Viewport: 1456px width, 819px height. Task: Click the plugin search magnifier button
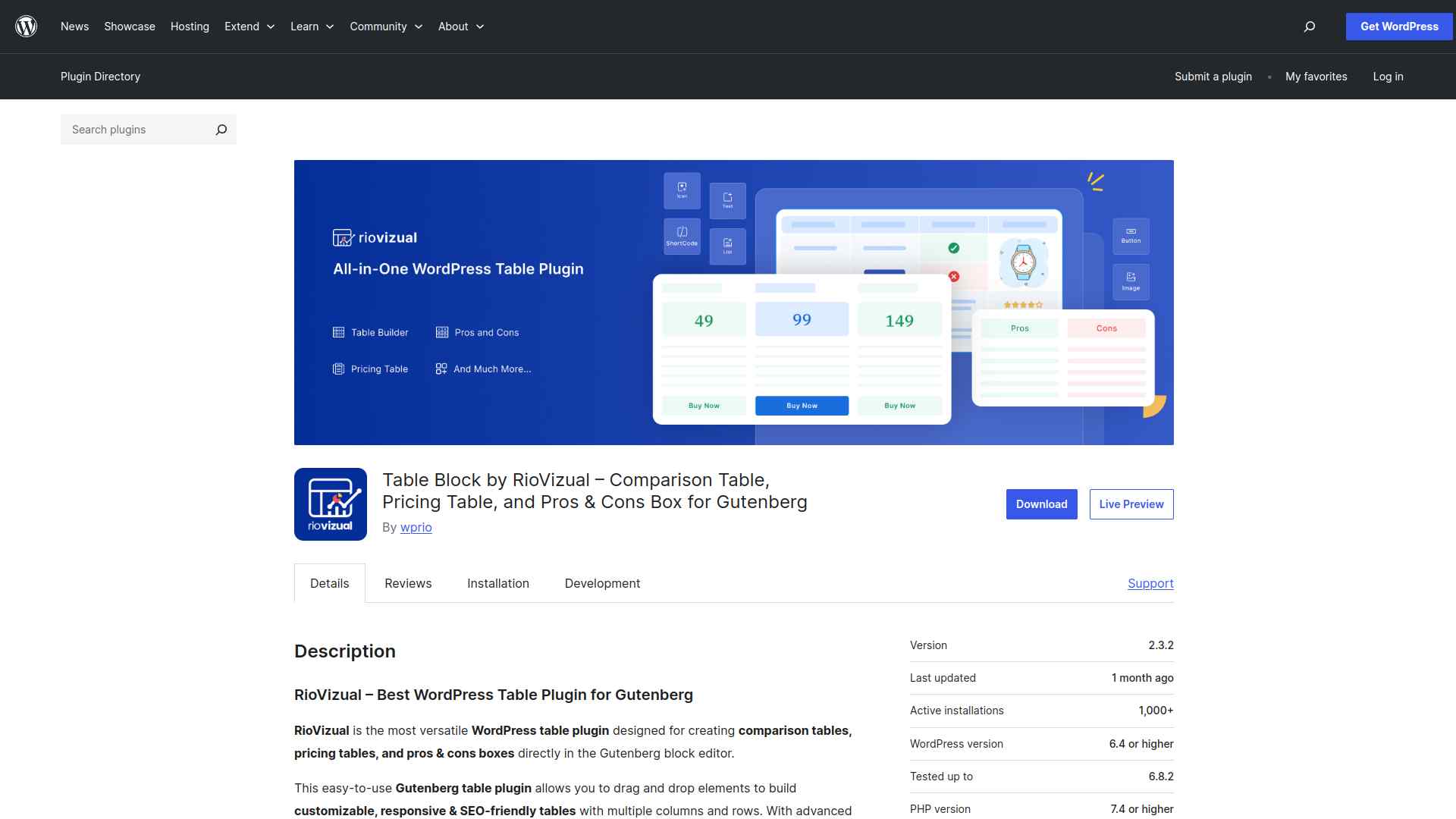click(221, 130)
